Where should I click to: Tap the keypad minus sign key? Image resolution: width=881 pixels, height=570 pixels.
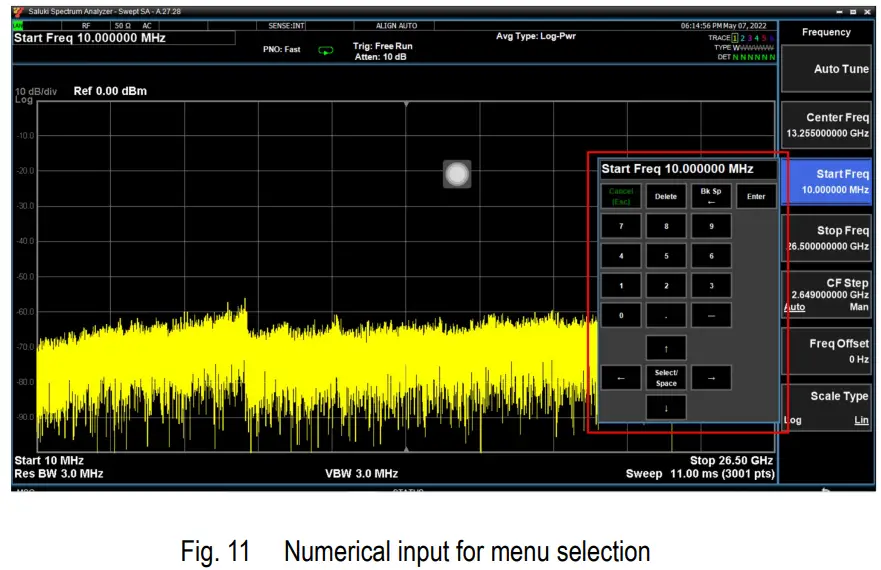click(x=711, y=315)
